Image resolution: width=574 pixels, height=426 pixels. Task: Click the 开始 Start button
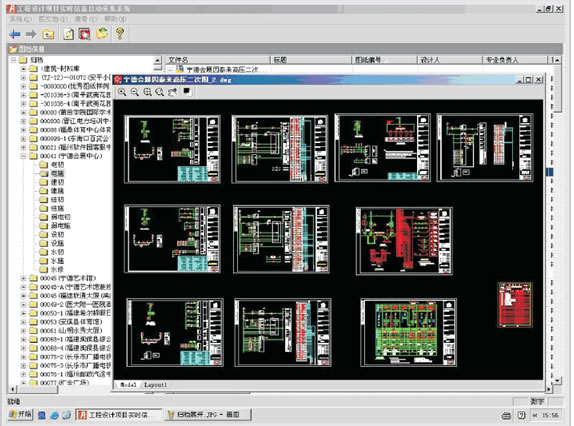20,414
